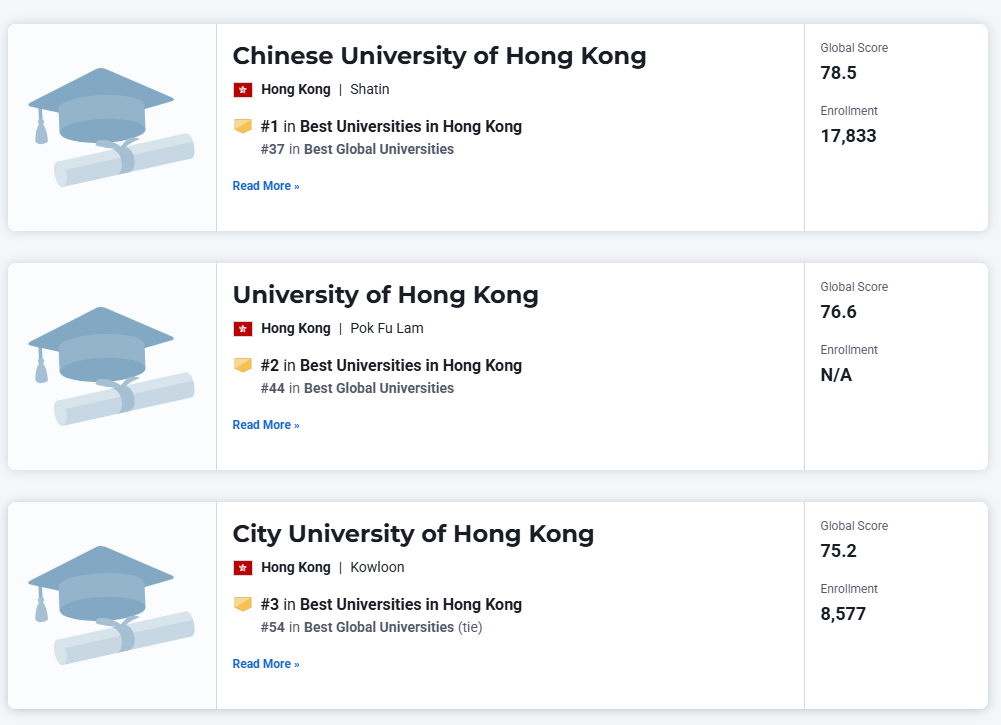Click University of Hong Kong graduation cap image

pos(111,366)
